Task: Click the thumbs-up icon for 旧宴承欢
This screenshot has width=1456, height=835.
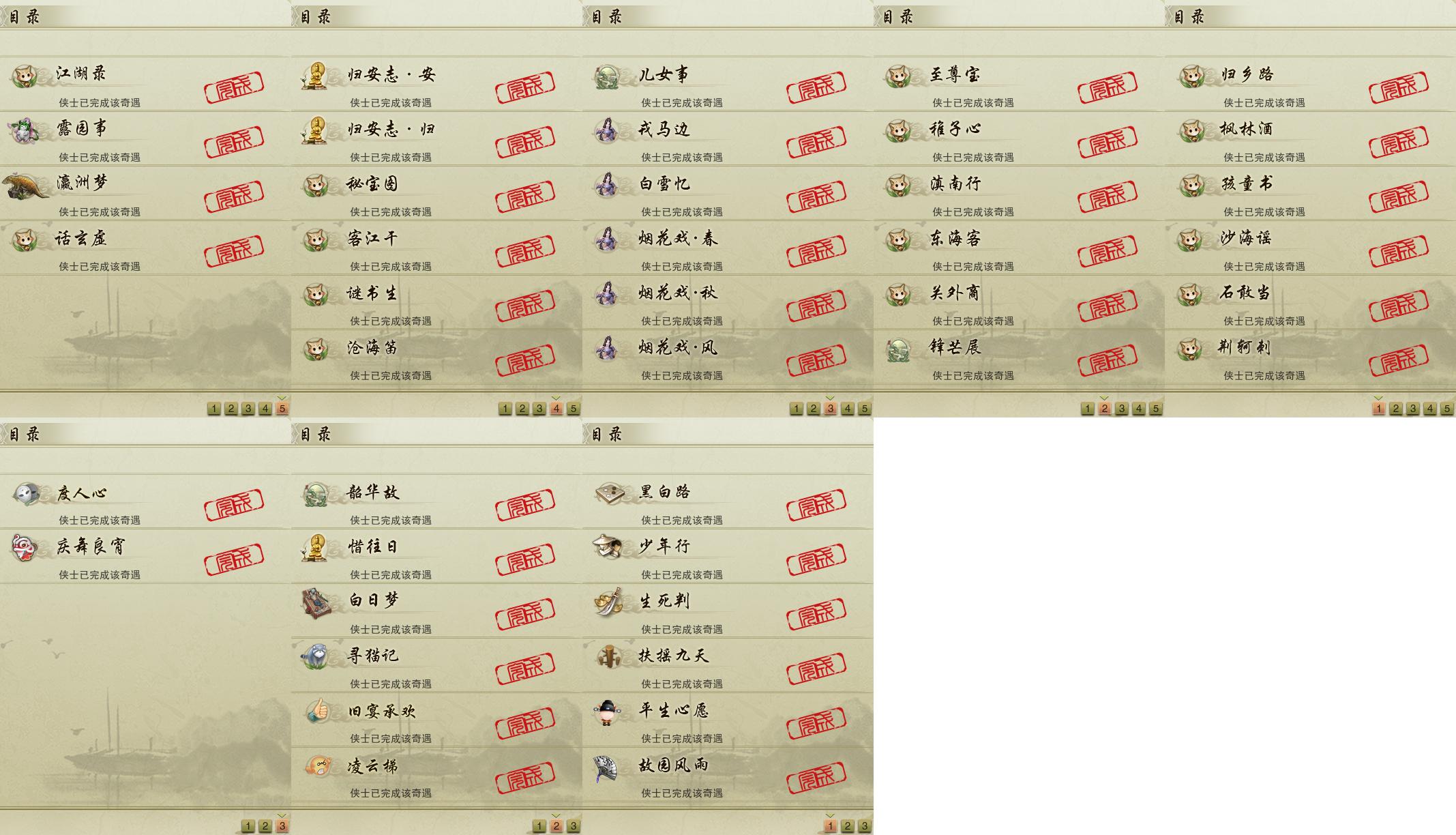Action: click(317, 712)
